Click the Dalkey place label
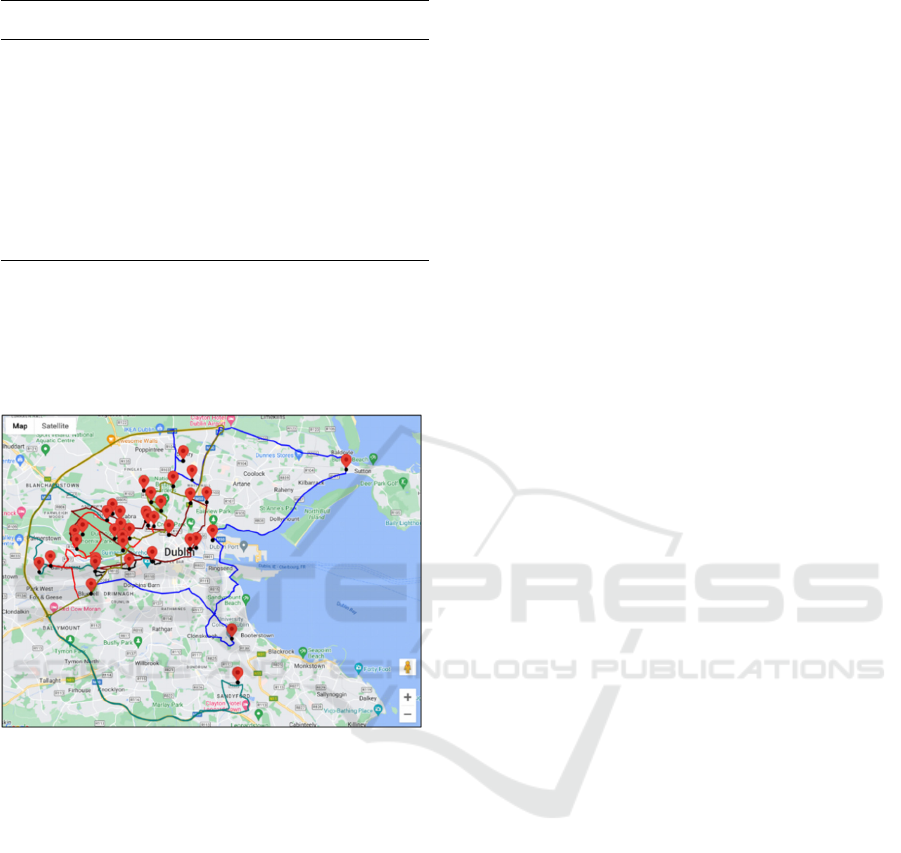 (x=368, y=698)
